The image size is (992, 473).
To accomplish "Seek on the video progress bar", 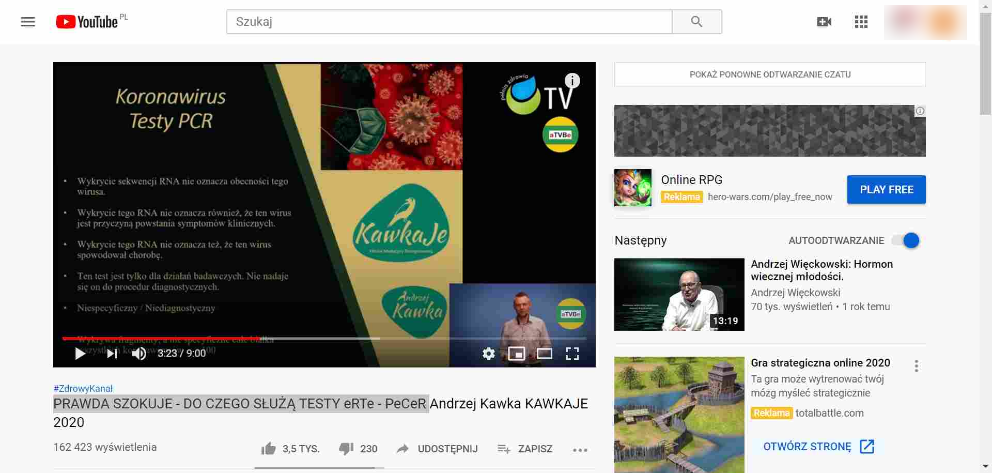I will click(x=324, y=338).
